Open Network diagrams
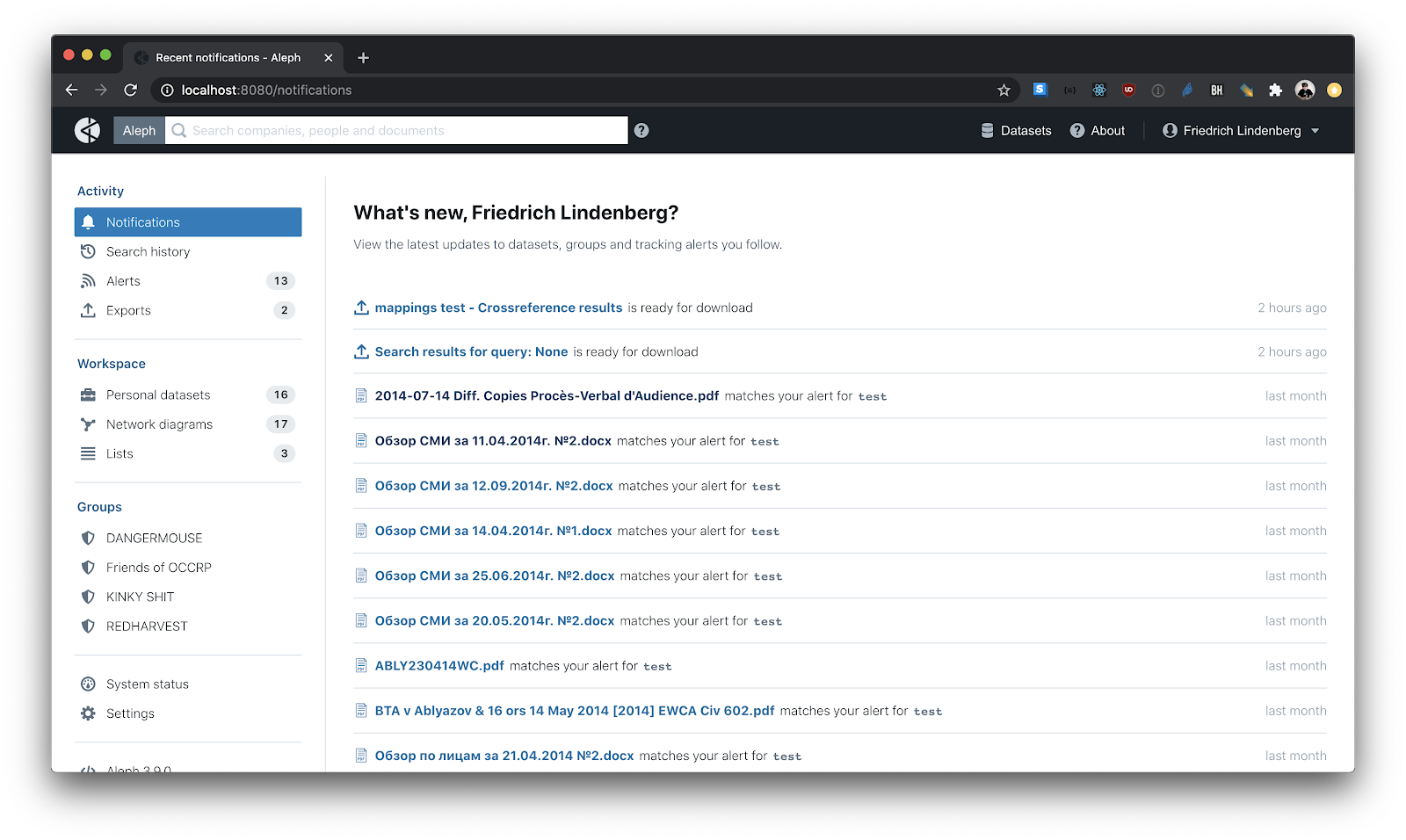Viewport: 1406px width, 840px height. point(188,424)
